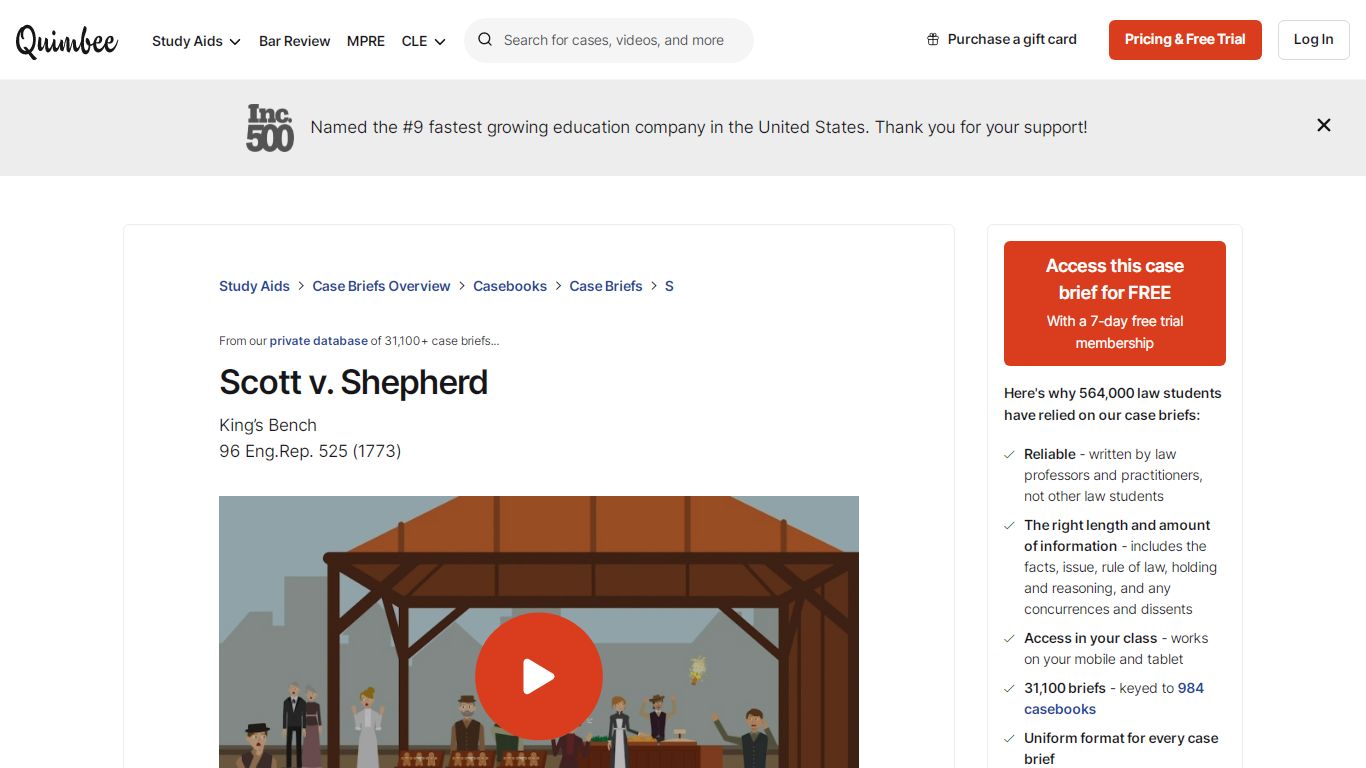Click the Pricing & Free Trial button
The width and height of the screenshot is (1366, 768).
click(x=1185, y=40)
